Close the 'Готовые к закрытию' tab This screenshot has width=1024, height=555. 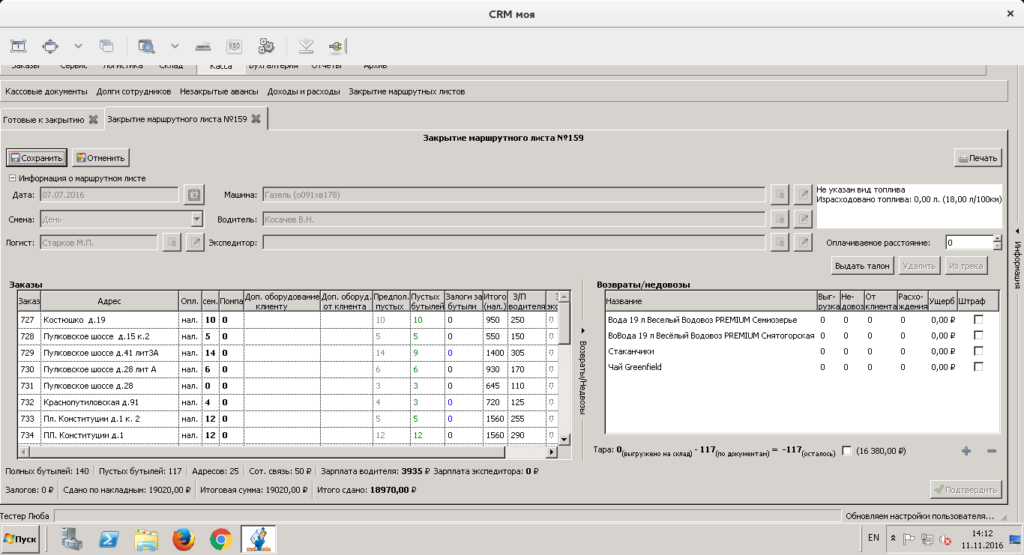(x=93, y=119)
